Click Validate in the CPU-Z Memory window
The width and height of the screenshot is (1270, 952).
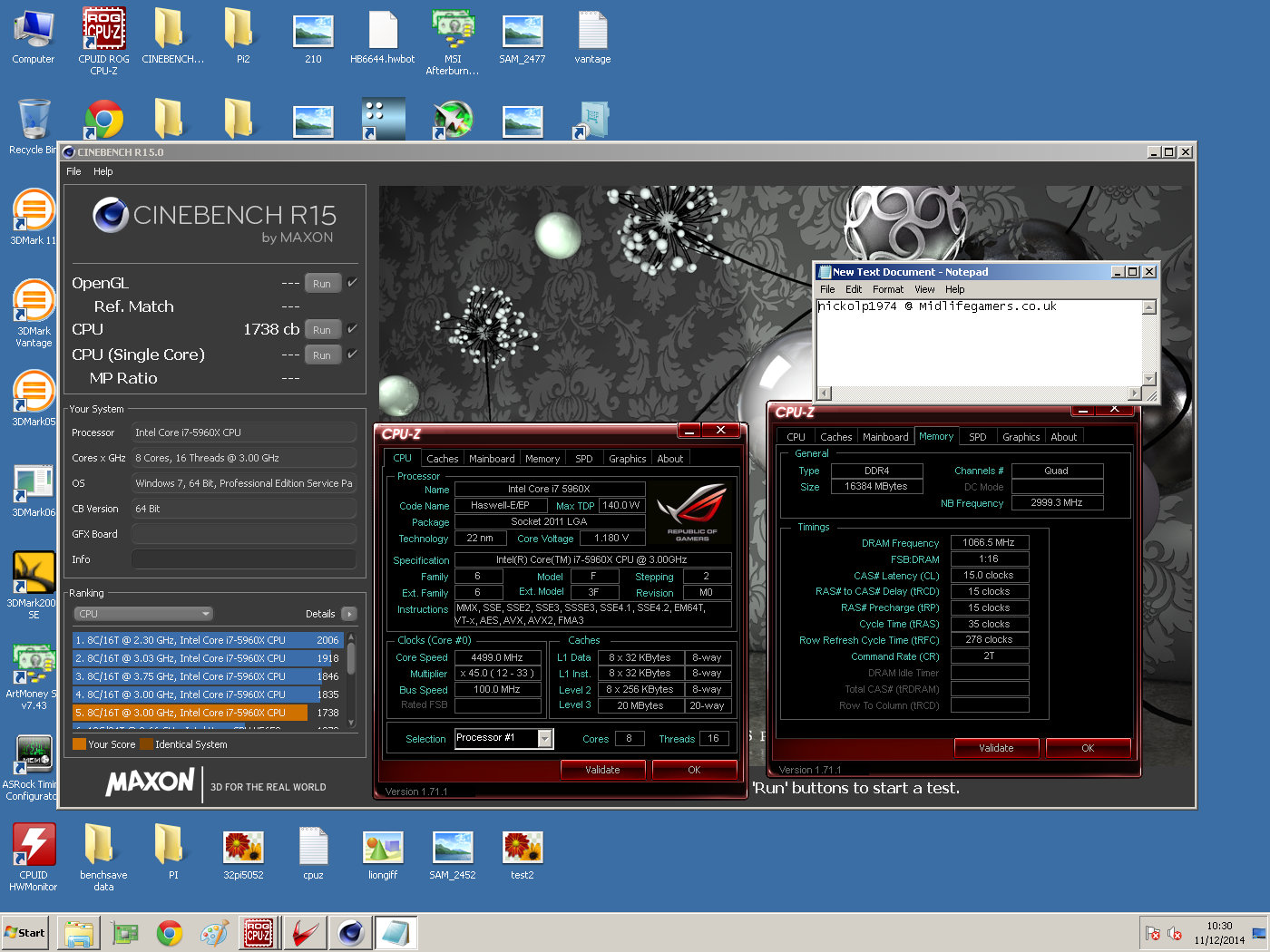[996, 747]
